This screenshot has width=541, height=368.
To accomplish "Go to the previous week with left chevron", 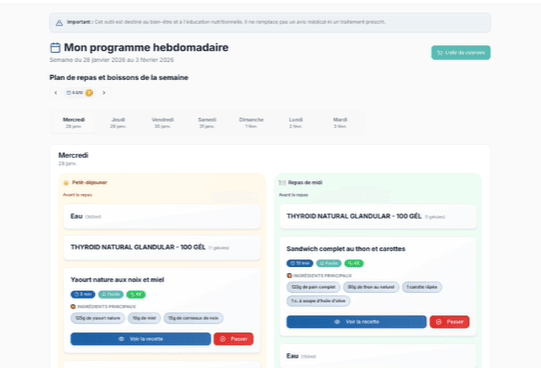I will [x=56, y=92].
